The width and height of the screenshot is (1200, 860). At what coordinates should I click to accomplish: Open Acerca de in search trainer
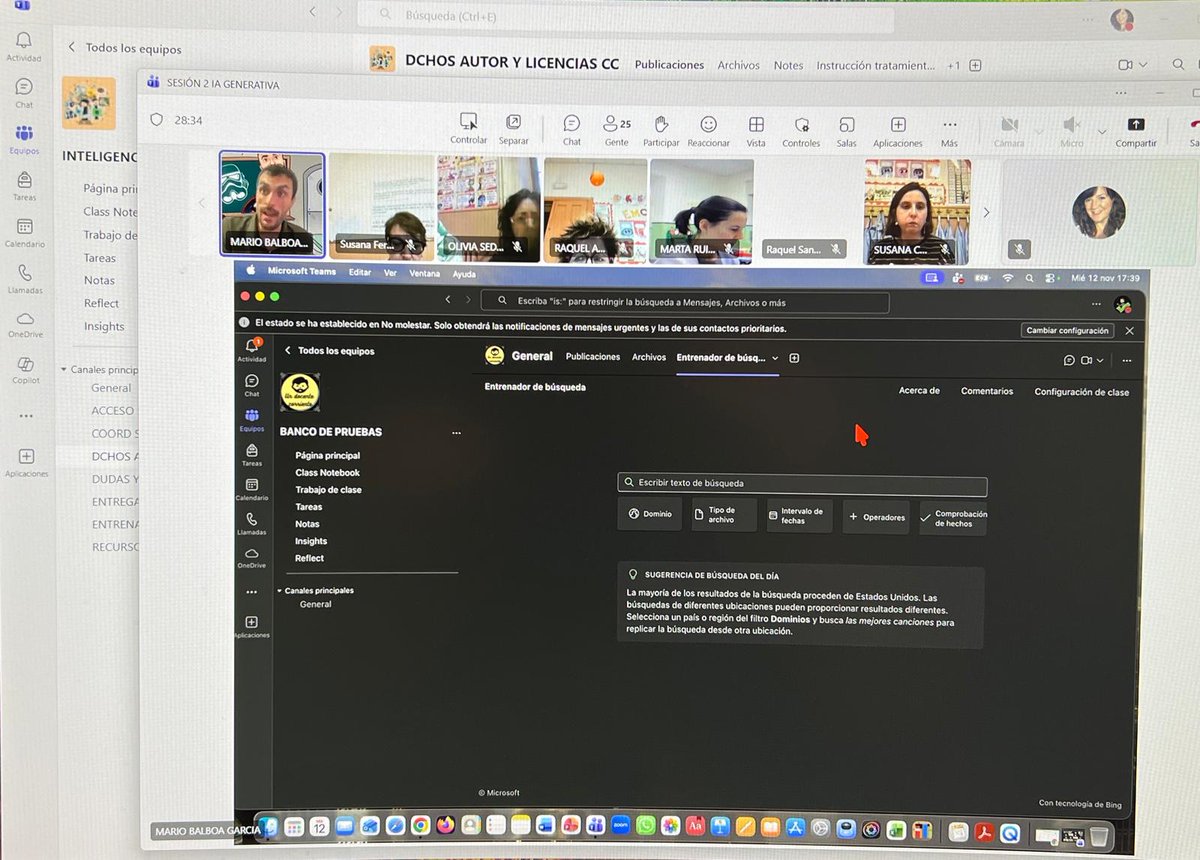[919, 391]
